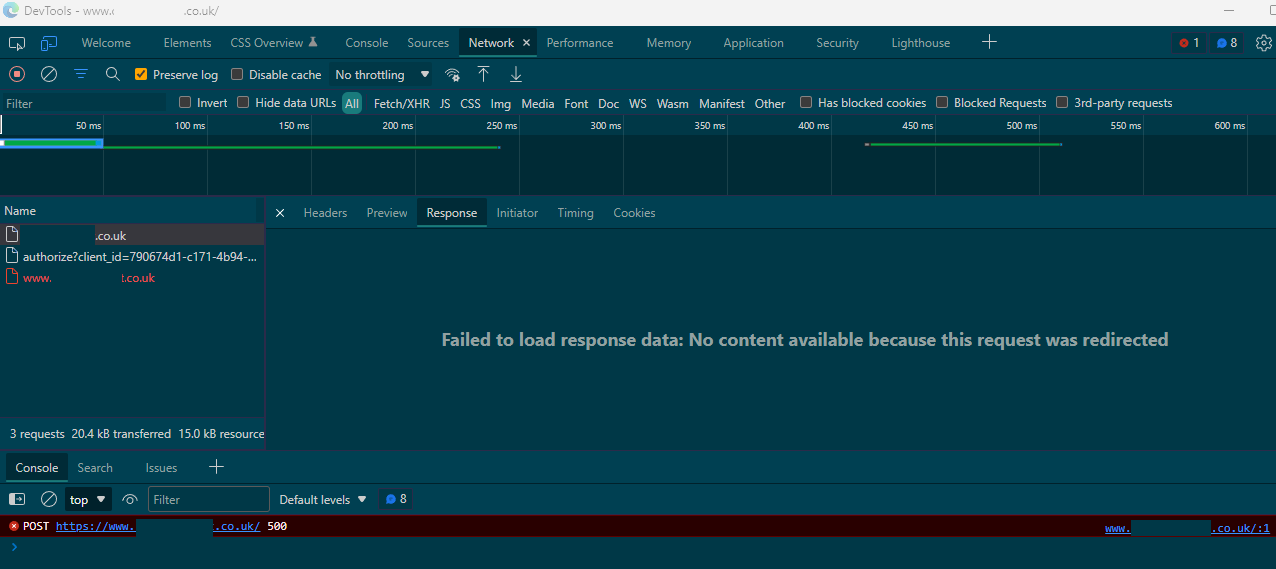Screen dimensions: 1276x569
Task: Open the error count badge showing 1
Action: tap(1189, 43)
